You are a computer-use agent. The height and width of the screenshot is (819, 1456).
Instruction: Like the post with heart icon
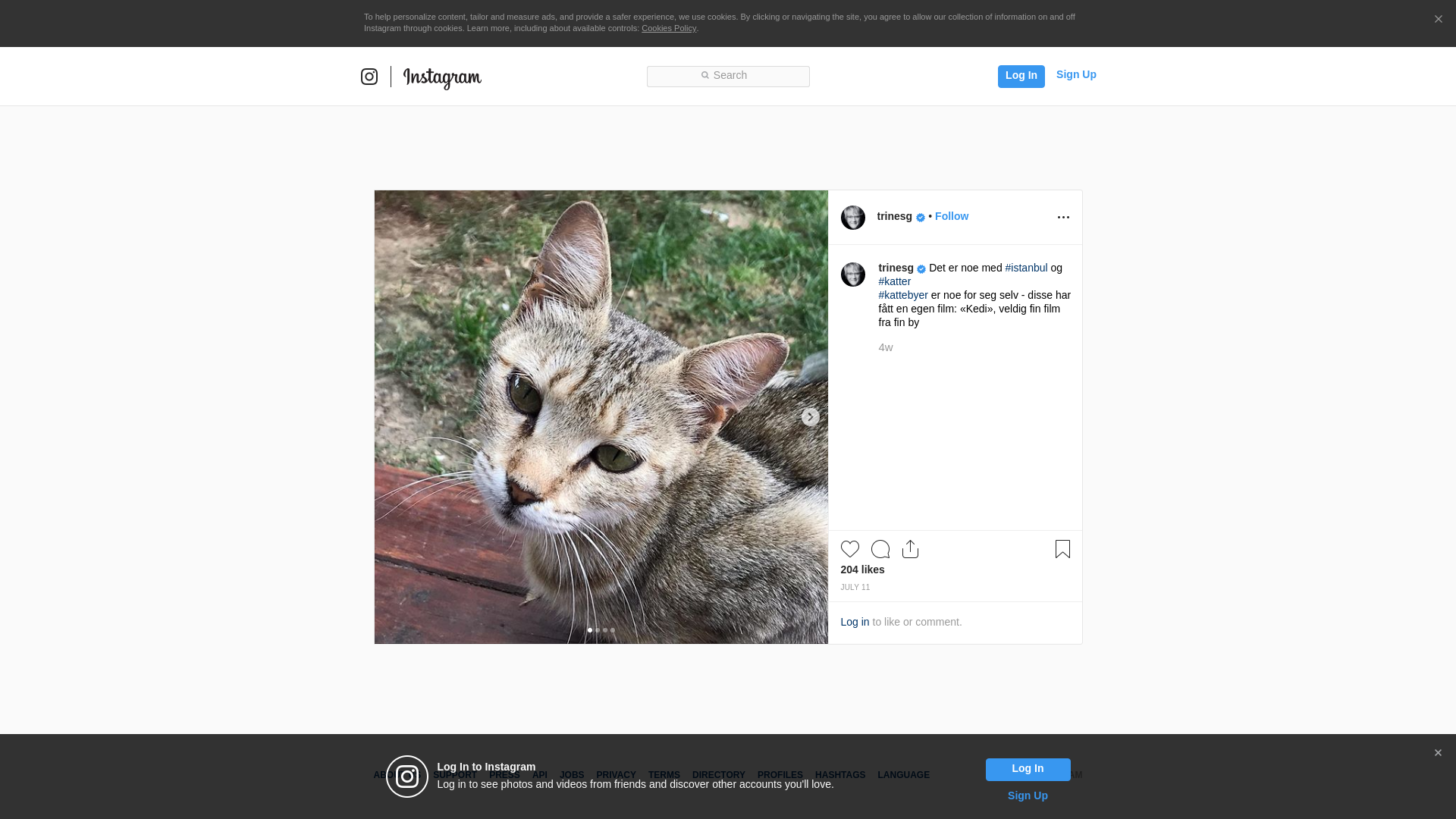coord(849,549)
